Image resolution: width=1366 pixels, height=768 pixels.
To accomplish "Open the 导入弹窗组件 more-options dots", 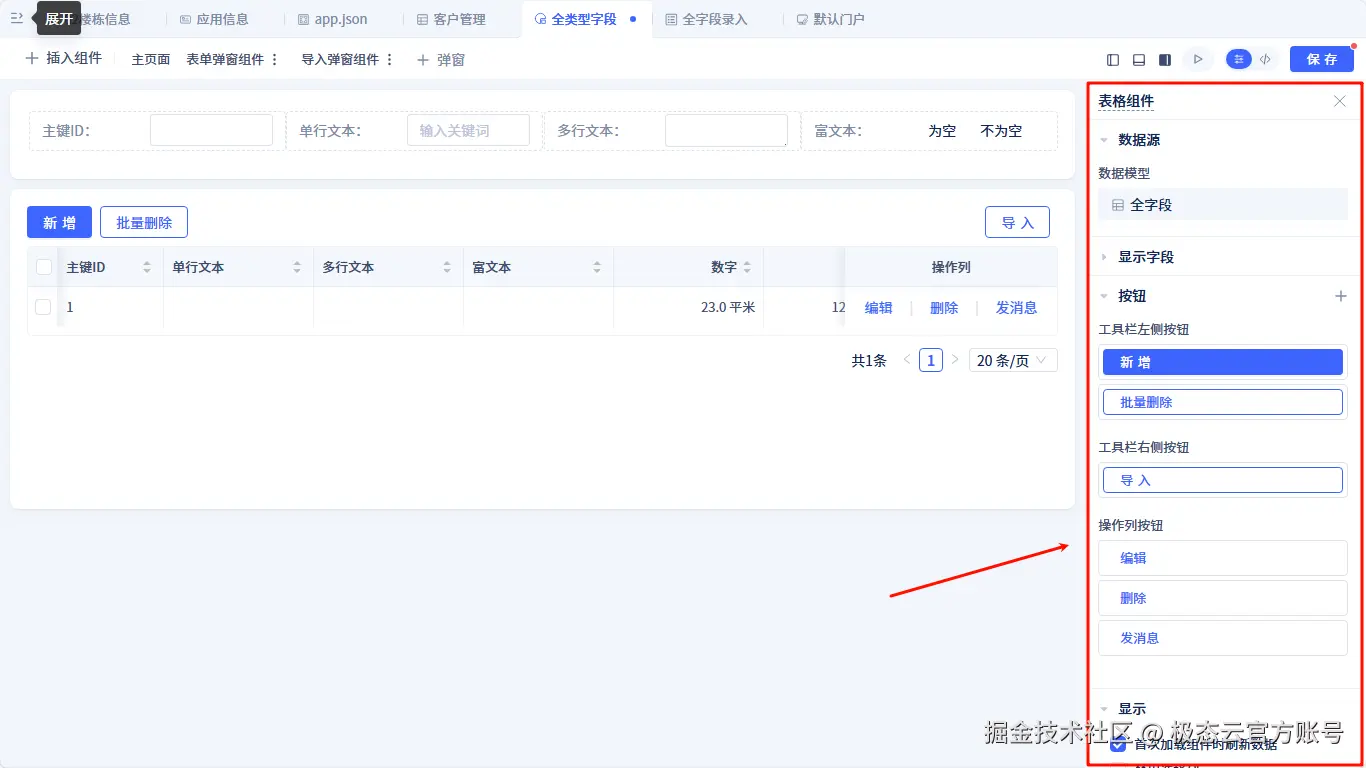I will (x=390, y=60).
